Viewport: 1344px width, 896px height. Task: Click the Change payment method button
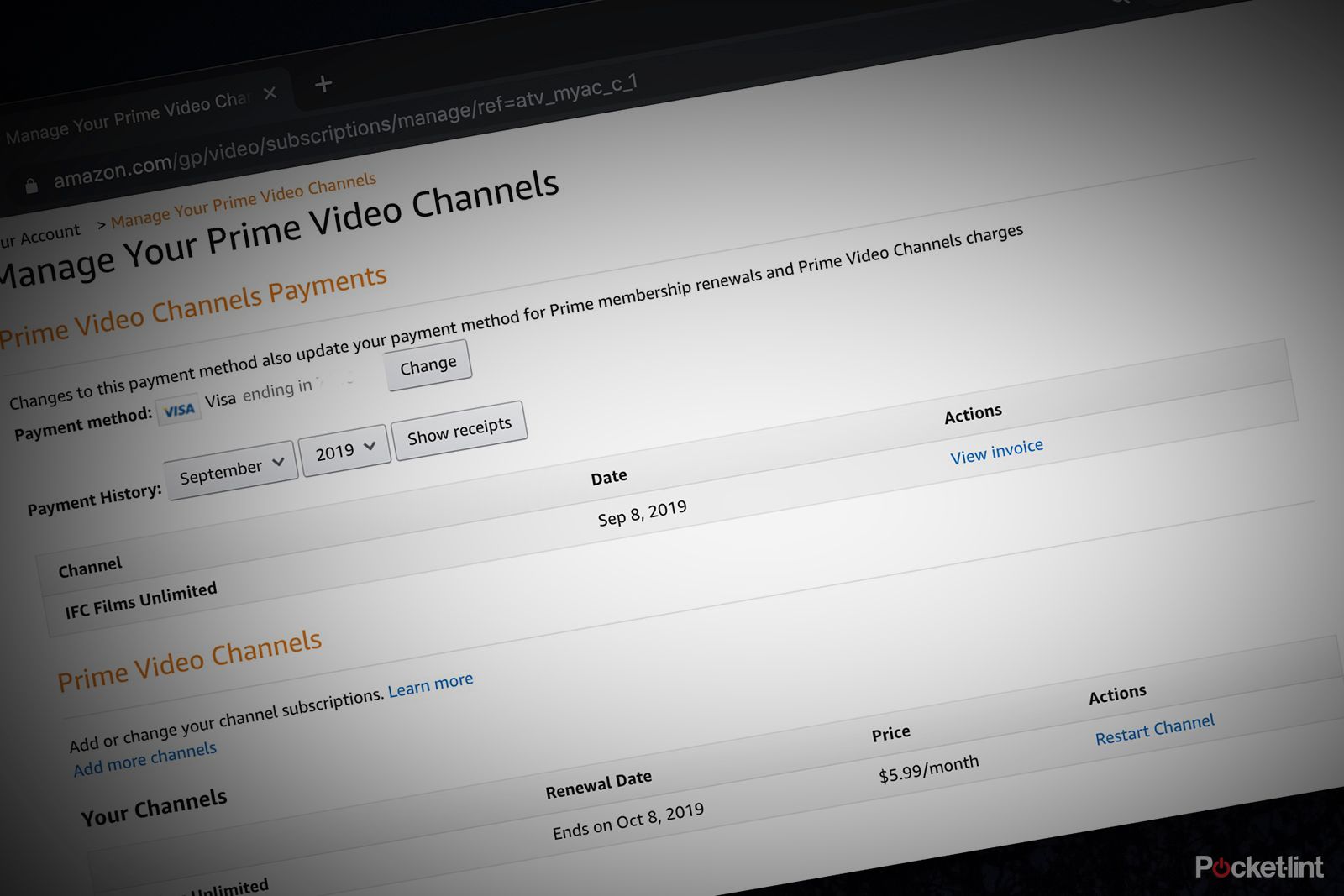[428, 365]
